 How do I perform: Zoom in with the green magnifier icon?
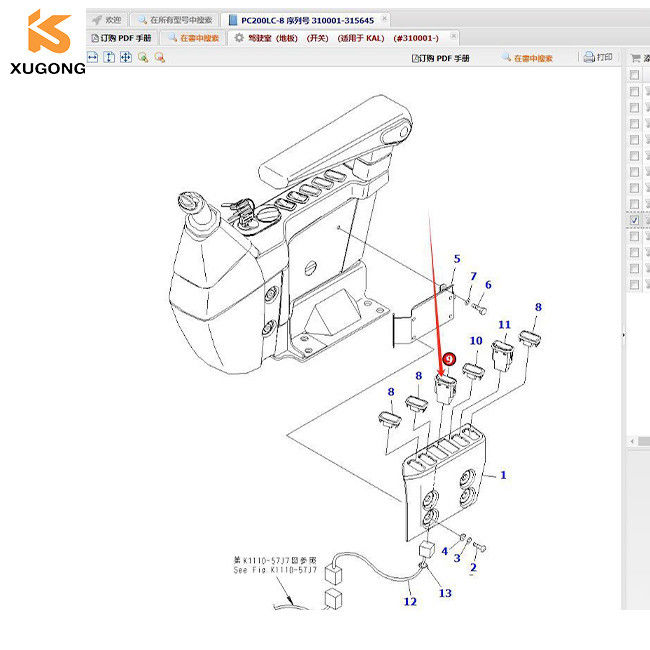143,58
